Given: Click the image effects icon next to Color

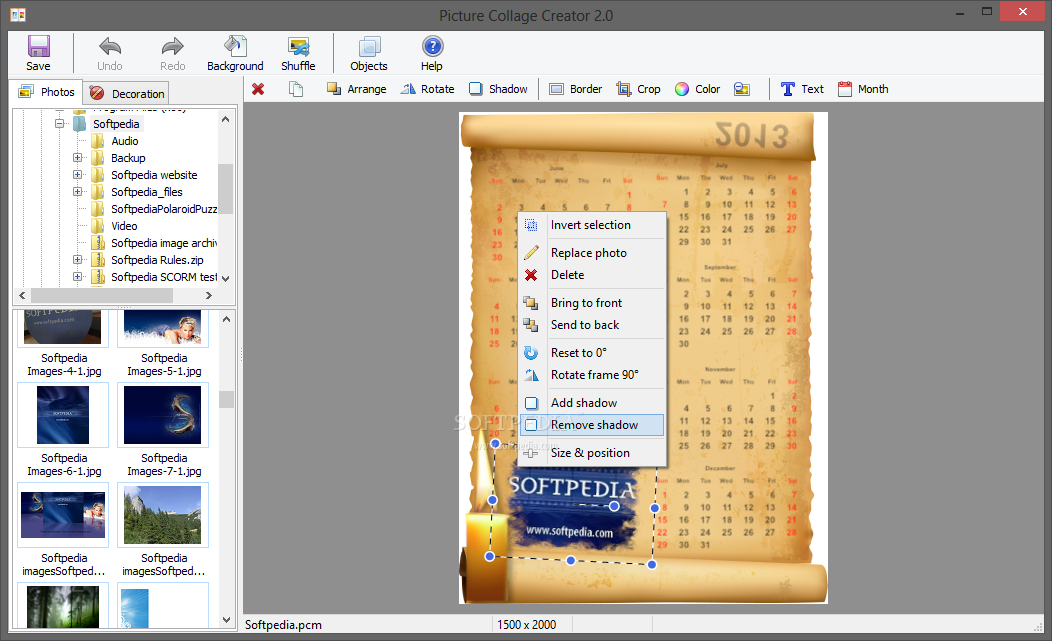Looking at the screenshot, I should point(741,89).
